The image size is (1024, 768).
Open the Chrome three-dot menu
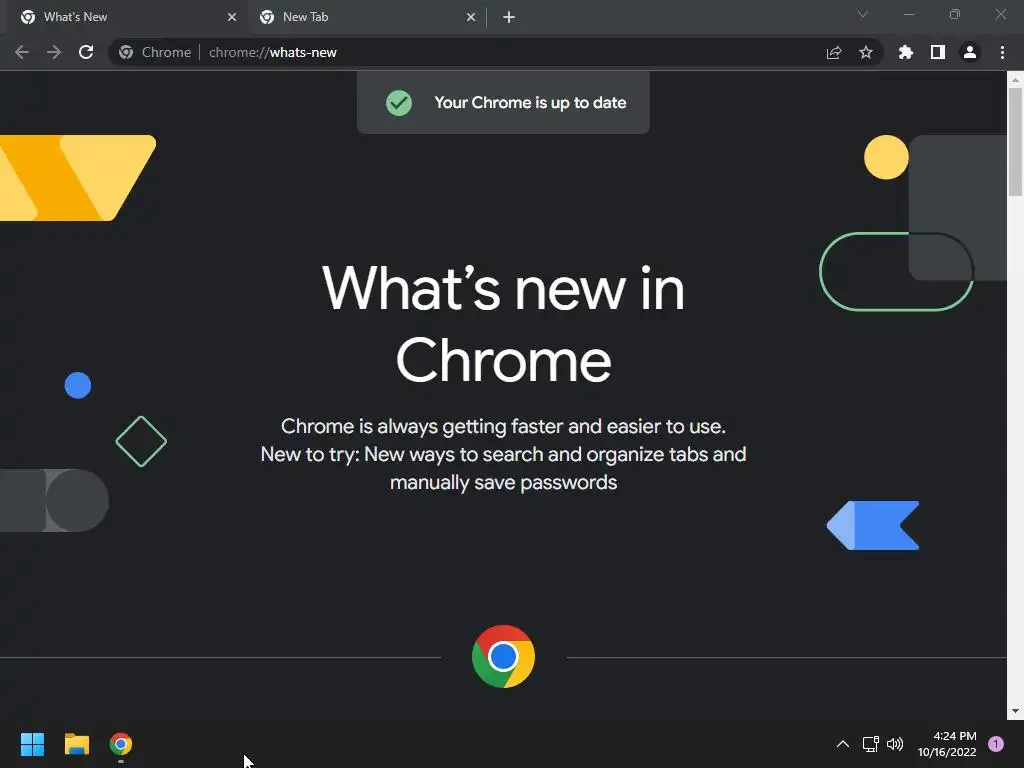[1002, 52]
